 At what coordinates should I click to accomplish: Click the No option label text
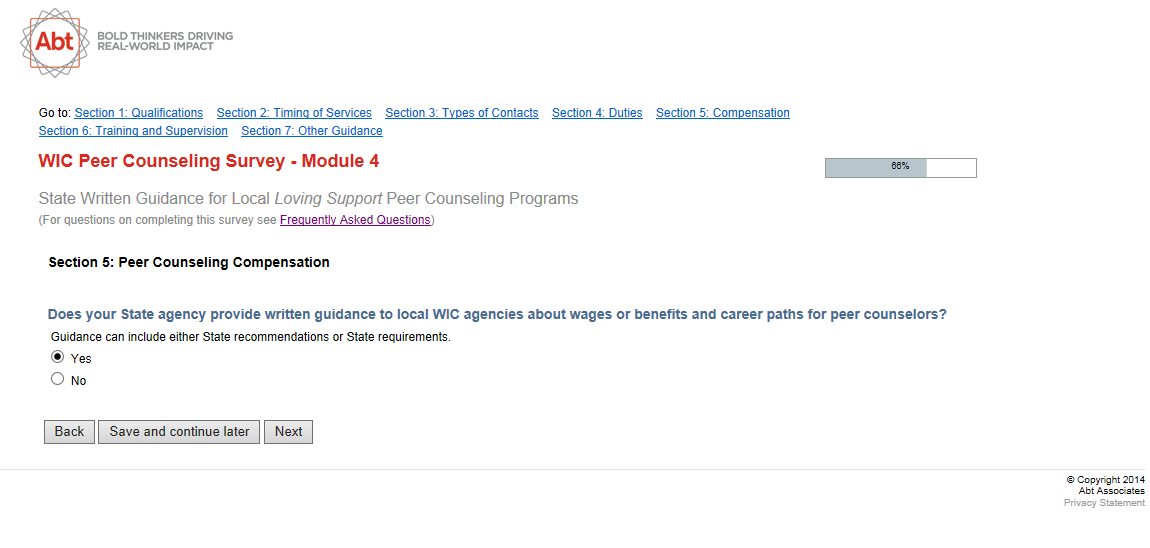click(78, 381)
